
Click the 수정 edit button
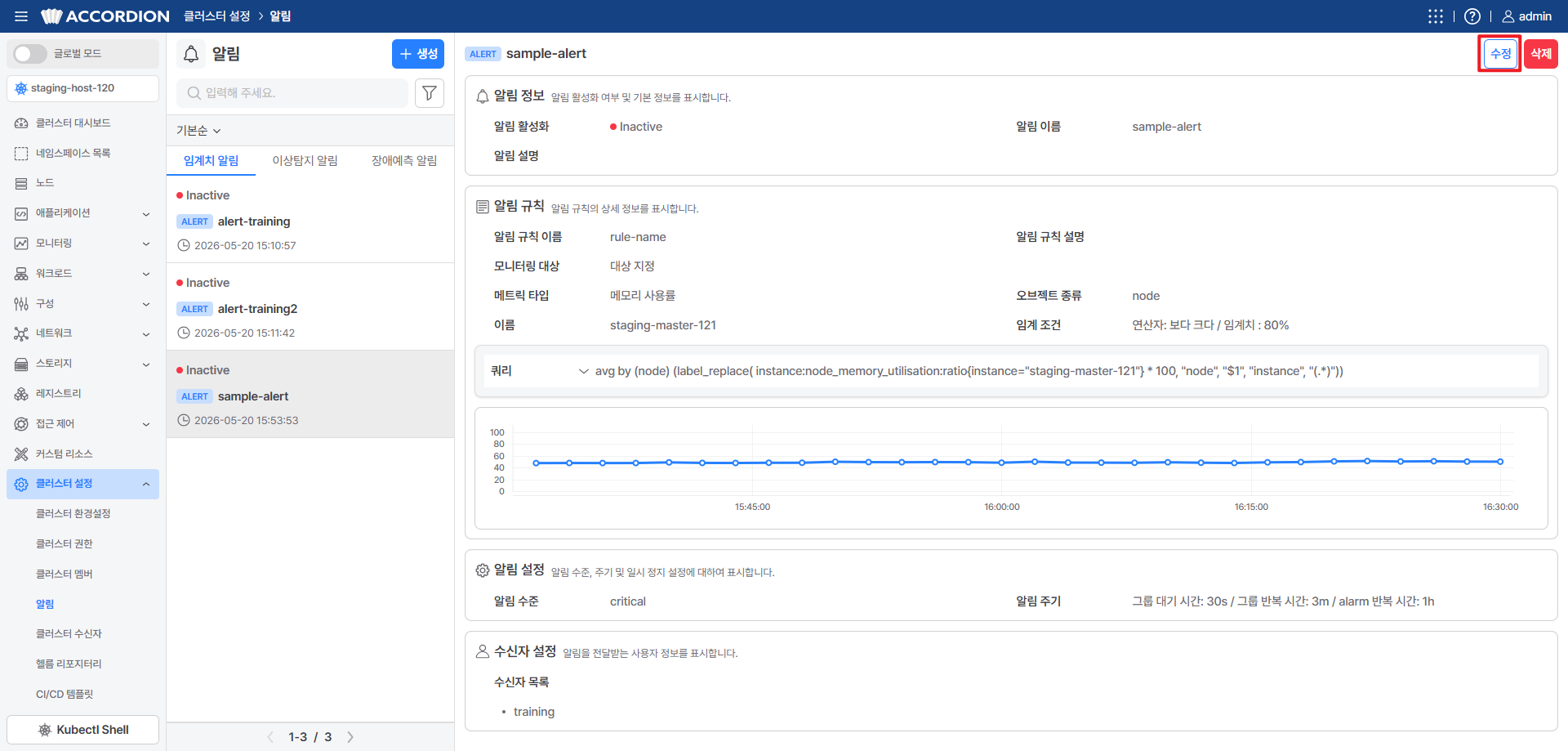[x=1500, y=54]
